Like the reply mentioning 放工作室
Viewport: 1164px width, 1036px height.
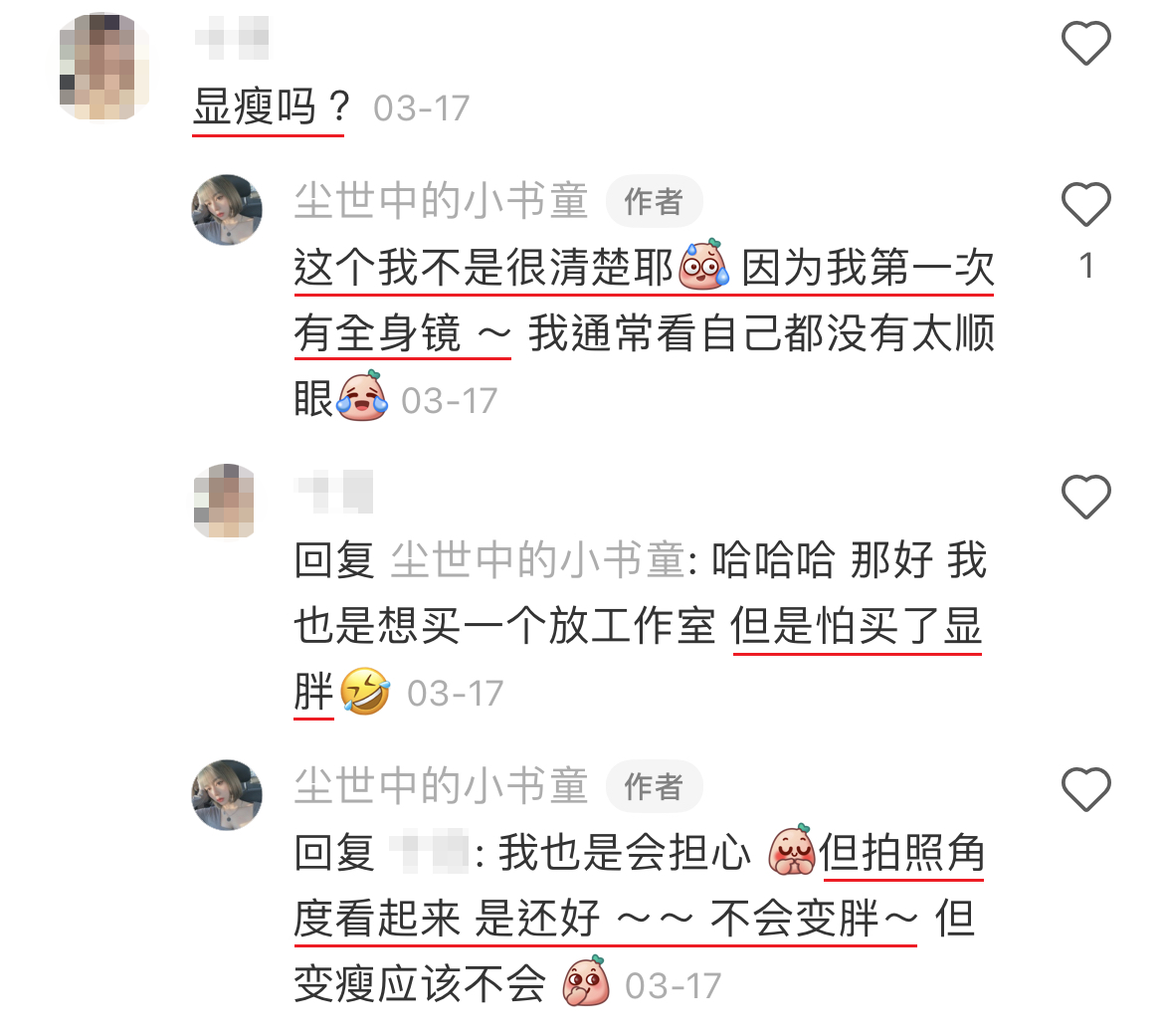[1086, 497]
